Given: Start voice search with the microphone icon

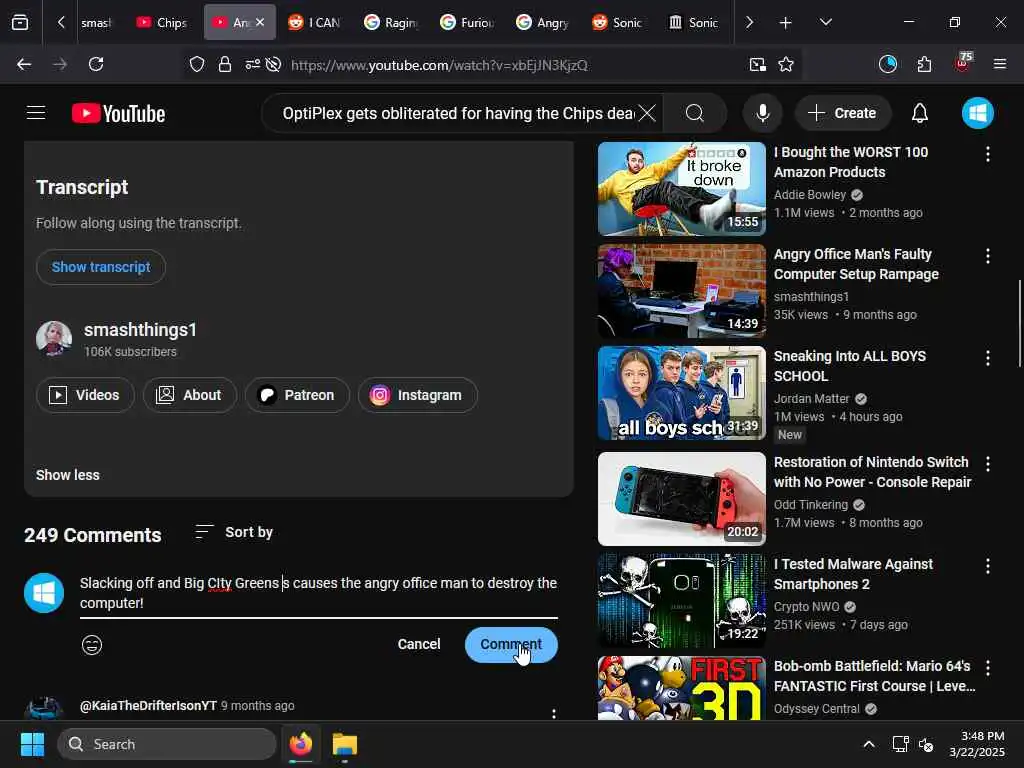Looking at the screenshot, I should [x=762, y=114].
